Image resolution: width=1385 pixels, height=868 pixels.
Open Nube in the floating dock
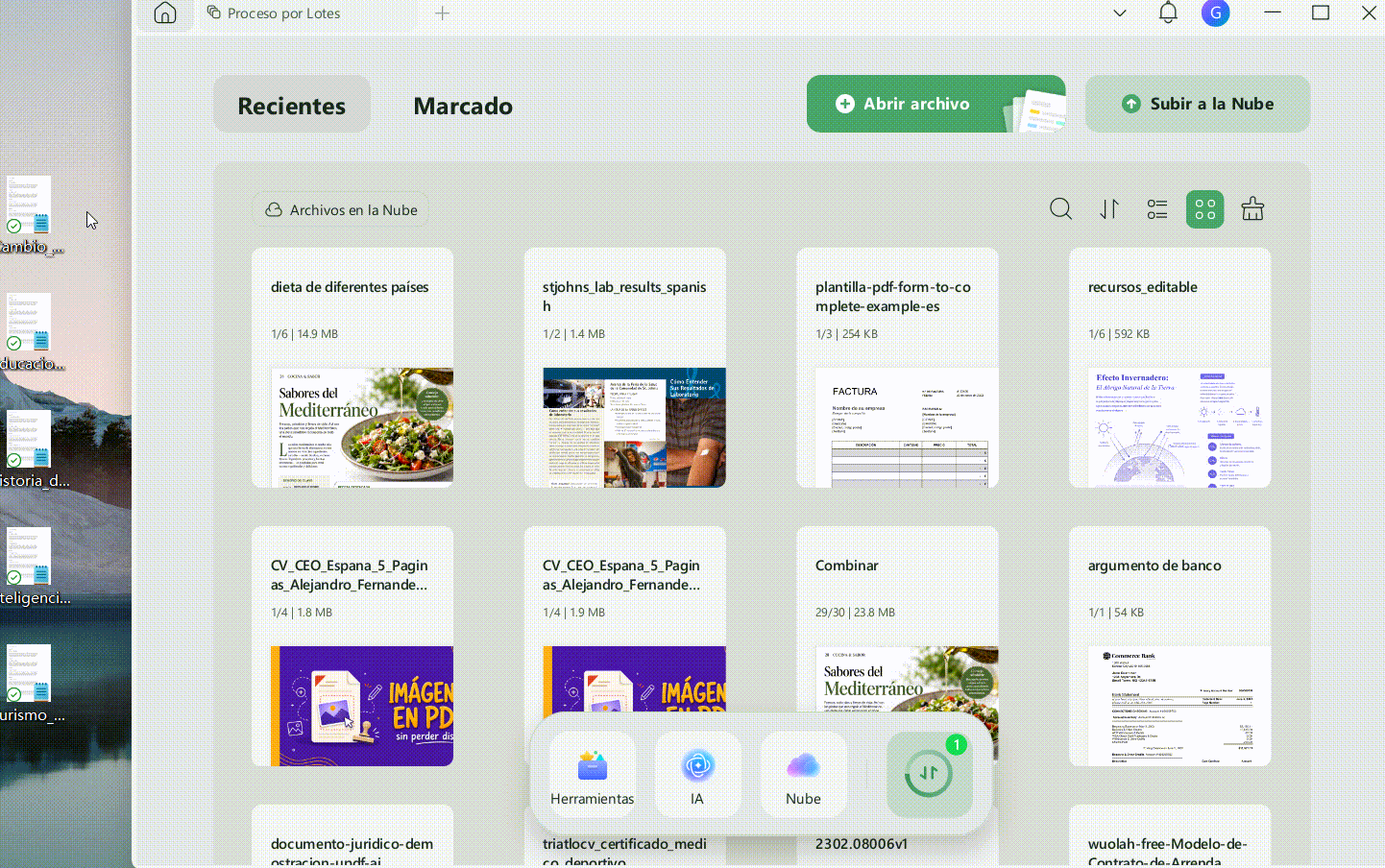pos(803,775)
